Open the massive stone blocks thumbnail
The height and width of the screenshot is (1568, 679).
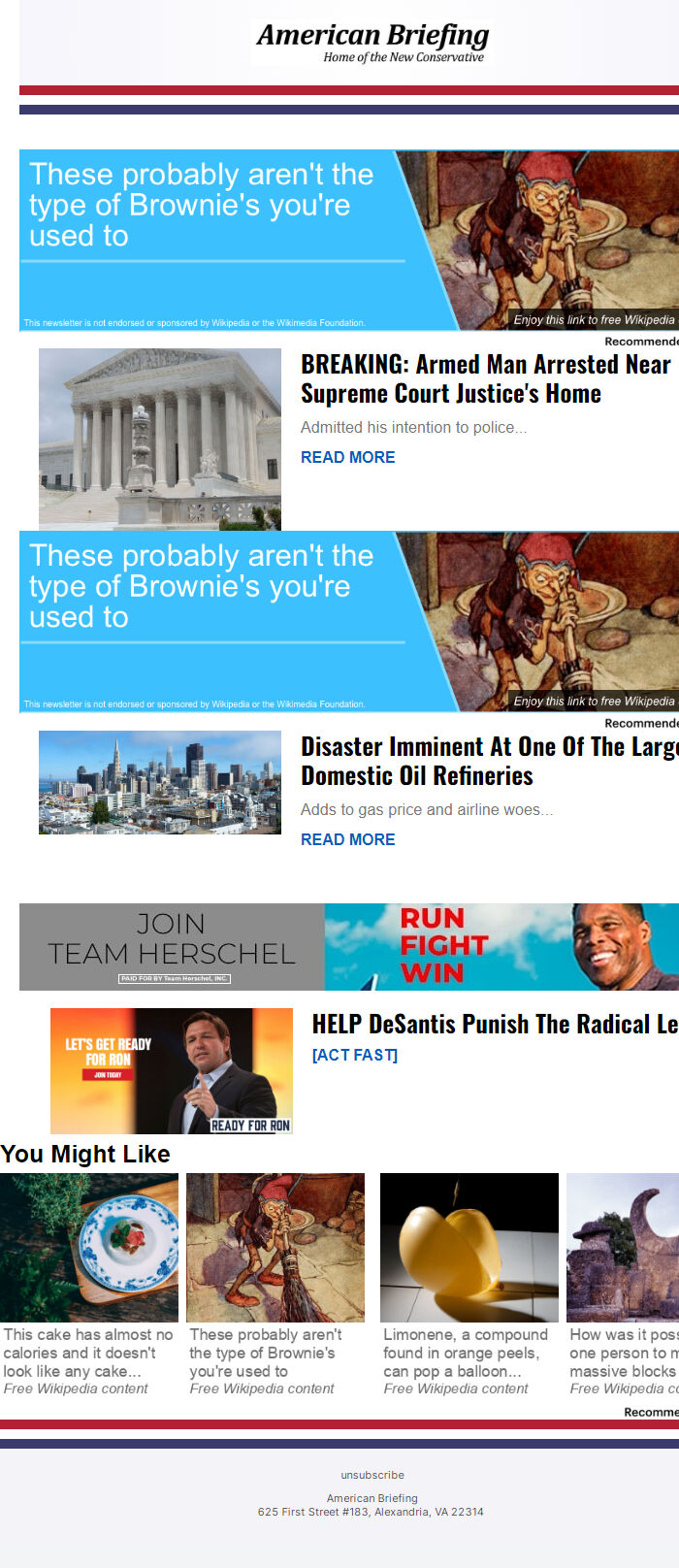623,1248
